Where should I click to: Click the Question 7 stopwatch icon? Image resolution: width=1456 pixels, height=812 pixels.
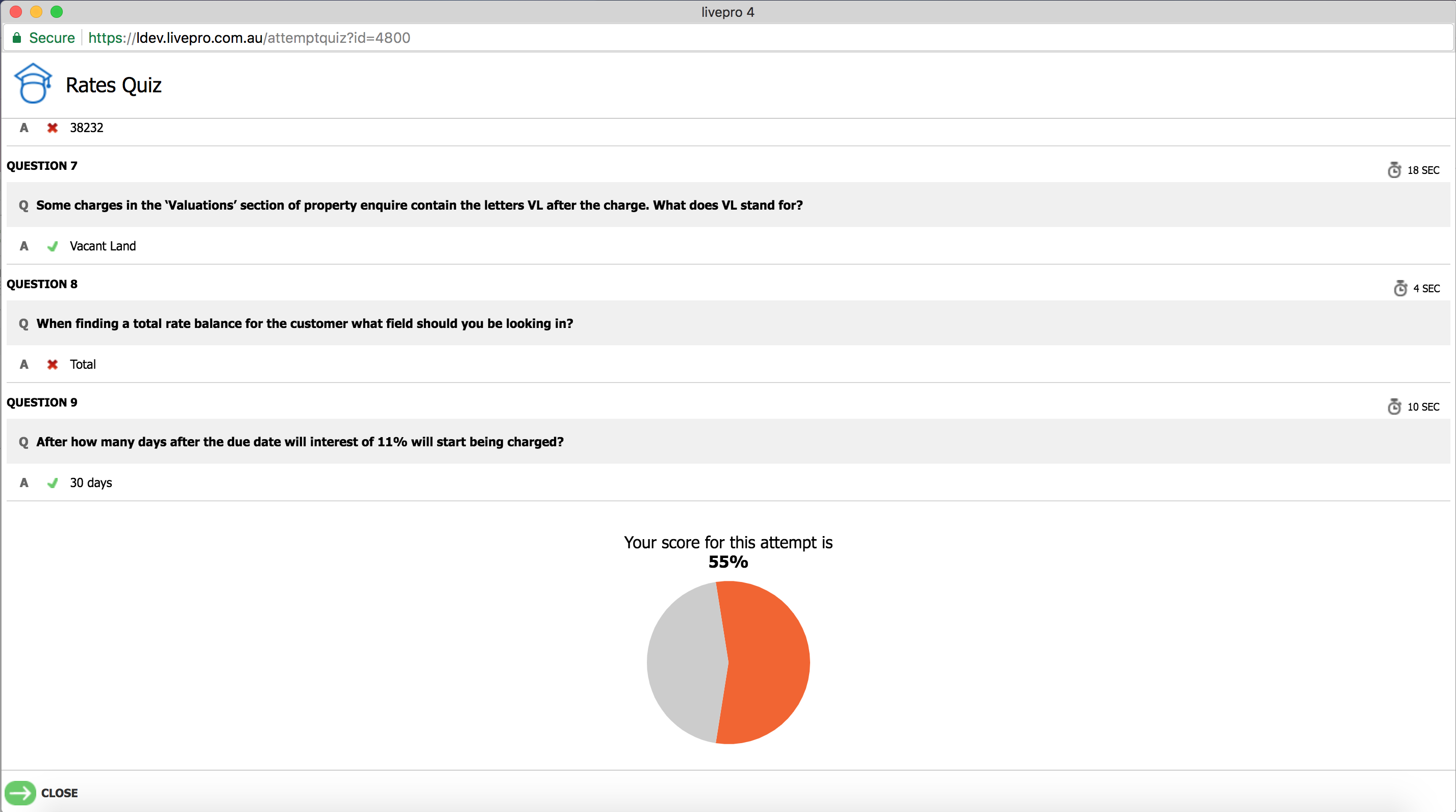[1394, 169]
